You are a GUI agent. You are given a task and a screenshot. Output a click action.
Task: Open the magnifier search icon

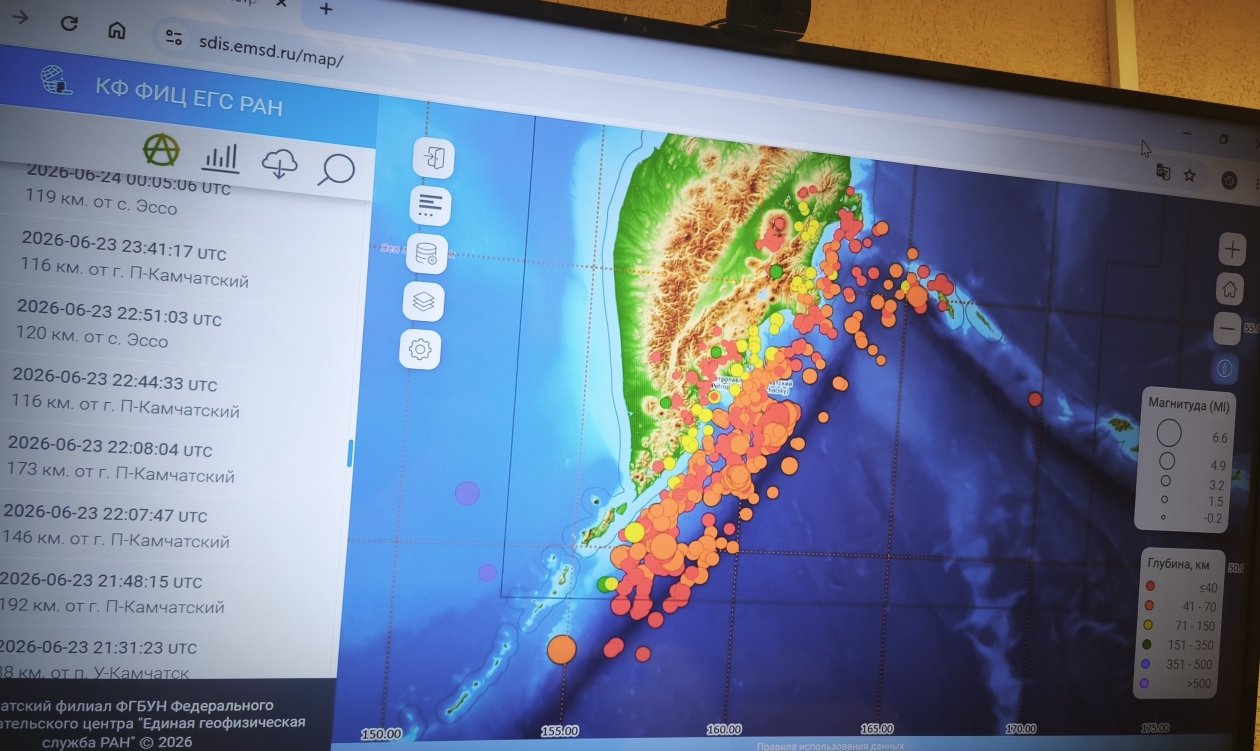pos(336,170)
